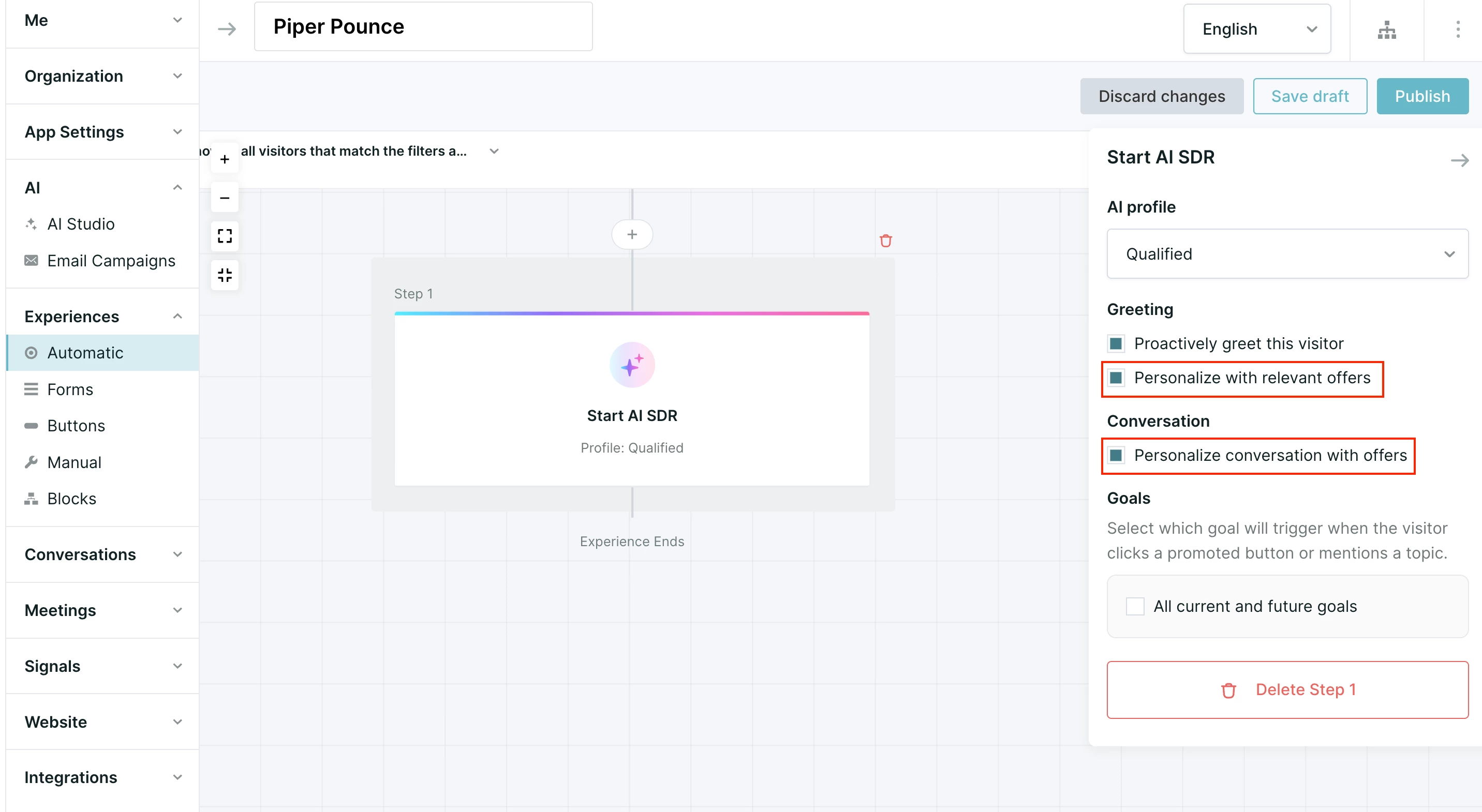Expand the visitors filter dropdown chevron
Screen dimensions: 1482x812
coord(494,151)
